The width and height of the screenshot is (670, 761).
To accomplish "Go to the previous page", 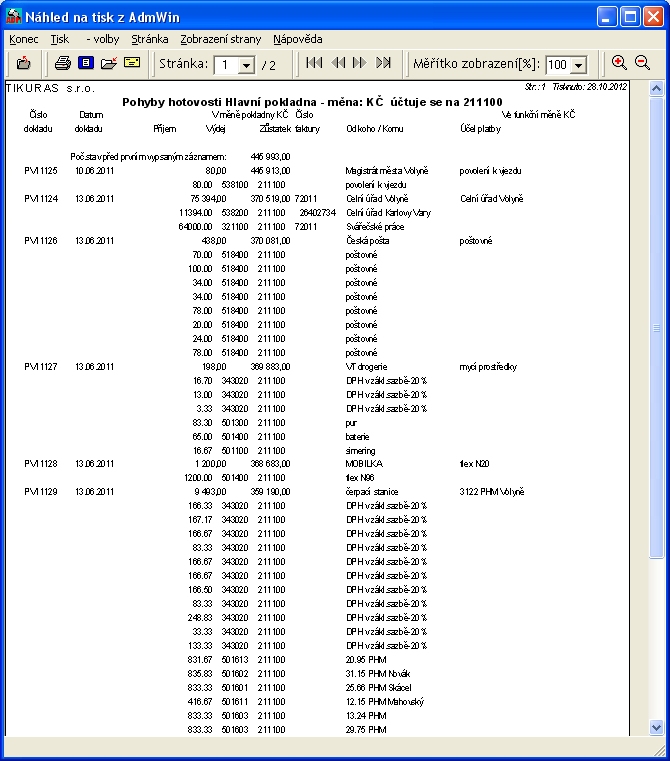I will click(x=338, y=63).
